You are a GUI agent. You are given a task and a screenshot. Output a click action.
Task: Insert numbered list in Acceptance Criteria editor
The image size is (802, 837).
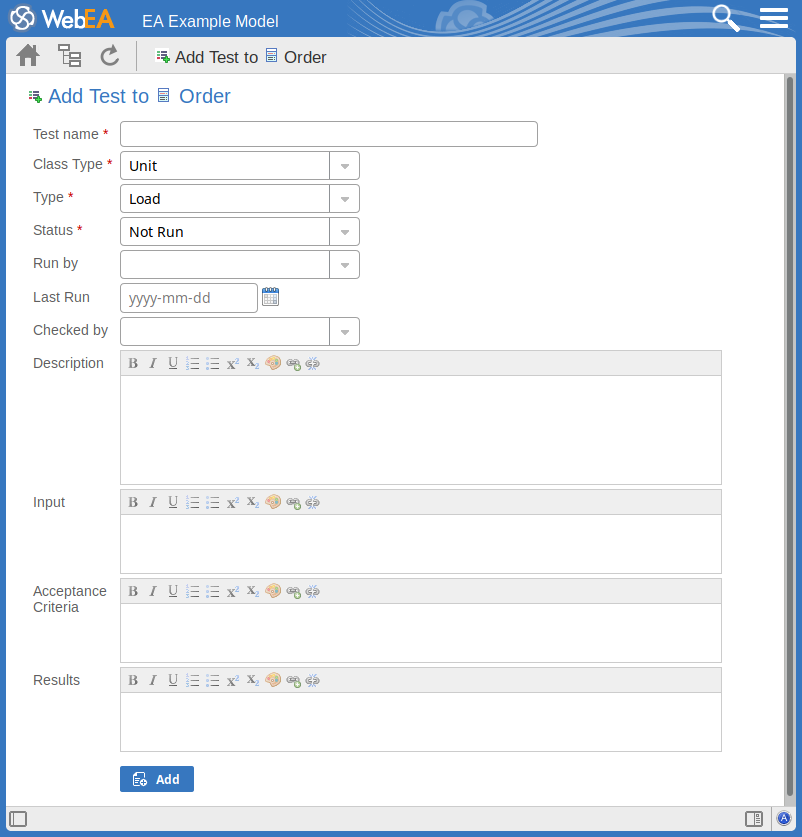[193, 592]
